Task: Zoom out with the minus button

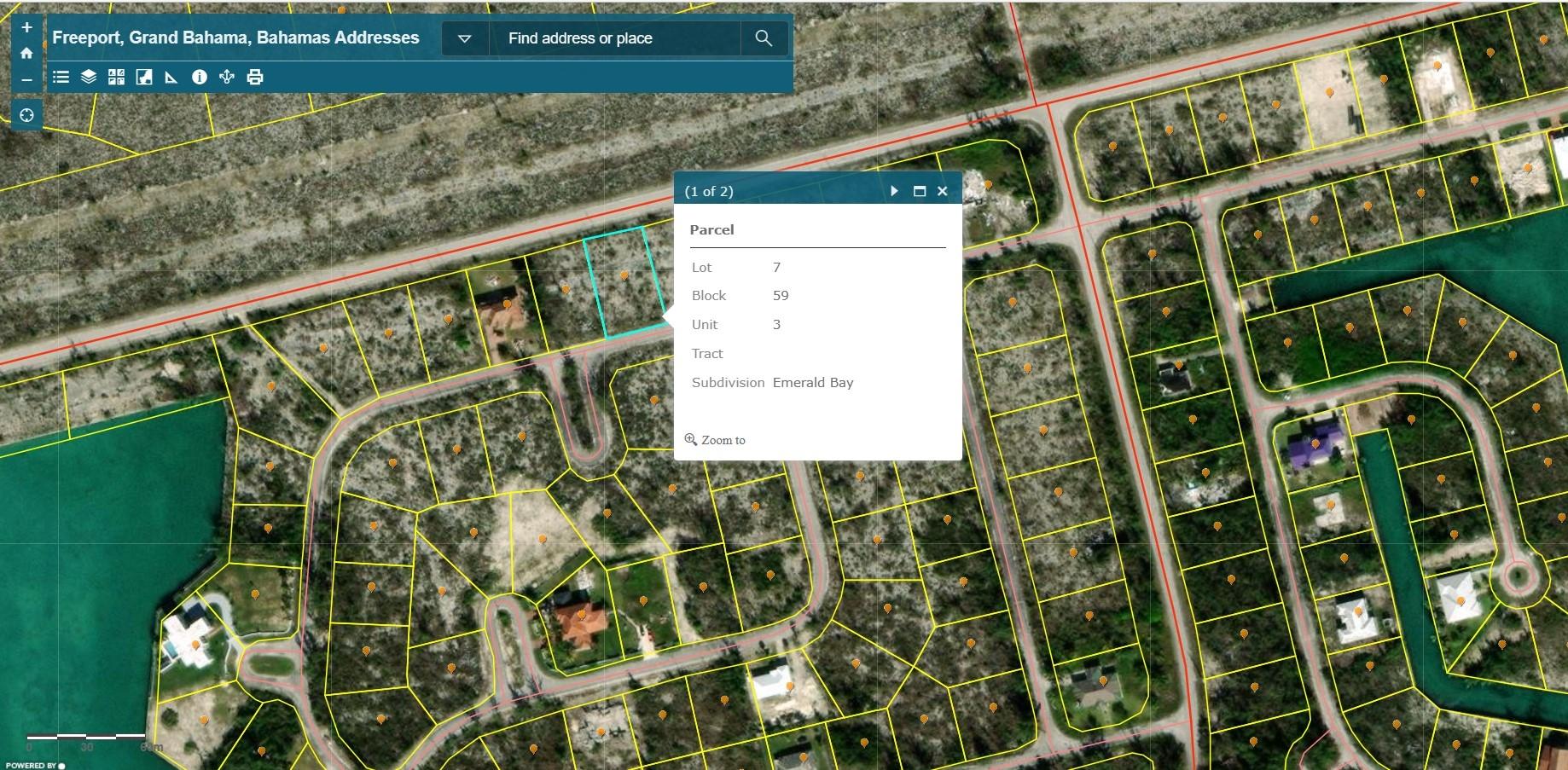Action: (x=26, y=79)
